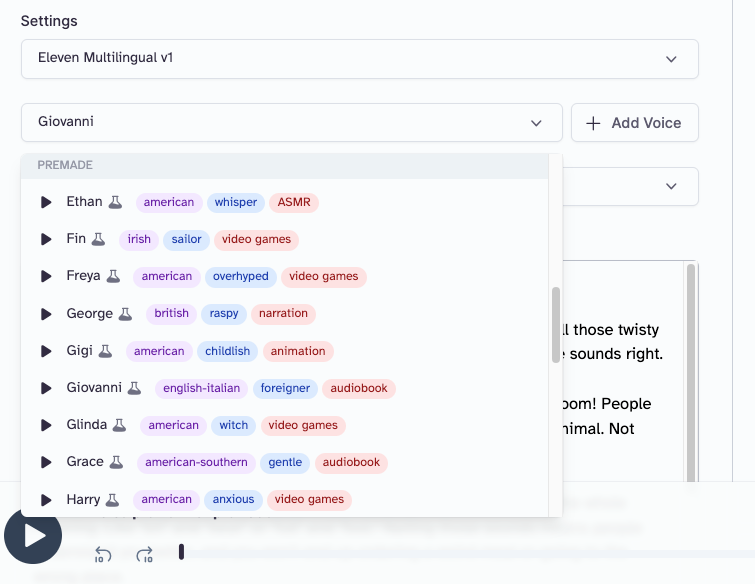Image resolution: width=755 pixels, height=584 pixels.
Task: Select Giovanni from the voice list
Action: tap(94, 388)
